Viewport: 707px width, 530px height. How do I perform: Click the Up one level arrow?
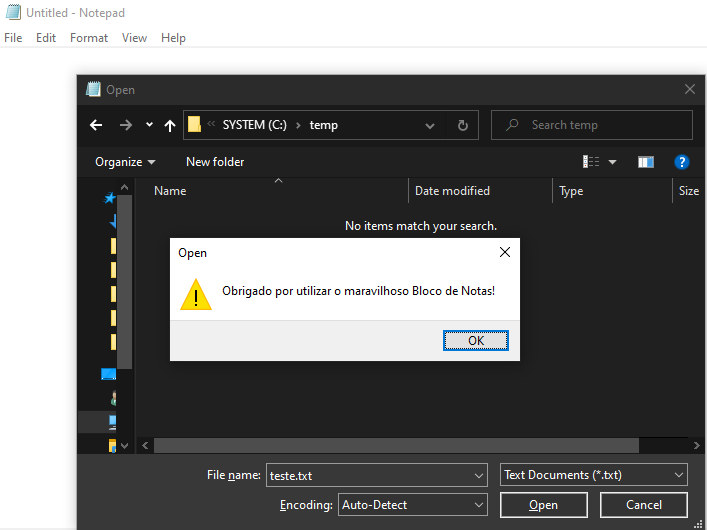[x=170, y=125]
